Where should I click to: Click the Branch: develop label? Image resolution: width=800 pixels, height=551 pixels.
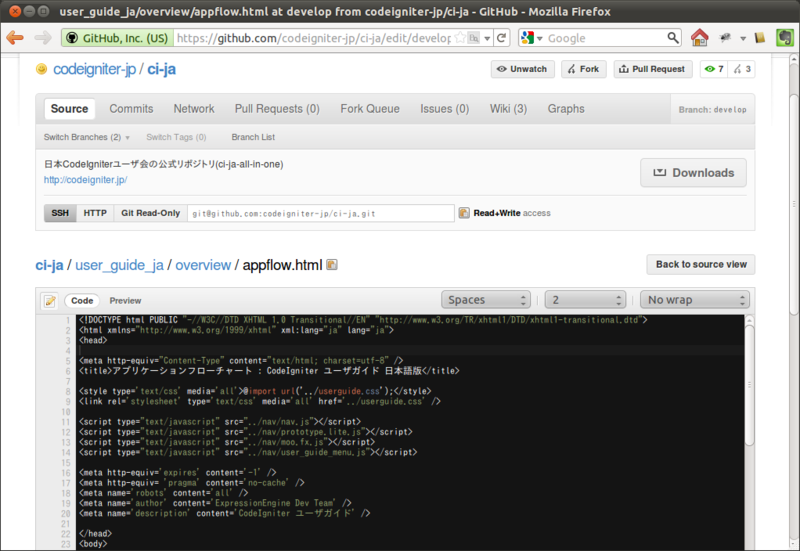click(712, 110)
